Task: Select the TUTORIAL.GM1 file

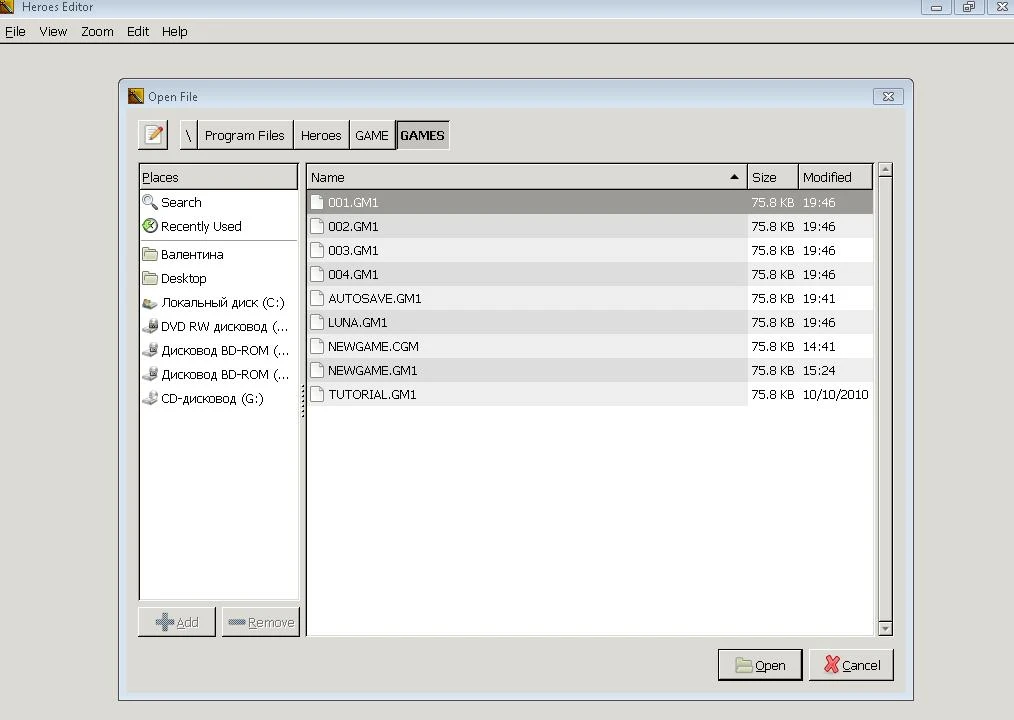Action: coord(372,394)
